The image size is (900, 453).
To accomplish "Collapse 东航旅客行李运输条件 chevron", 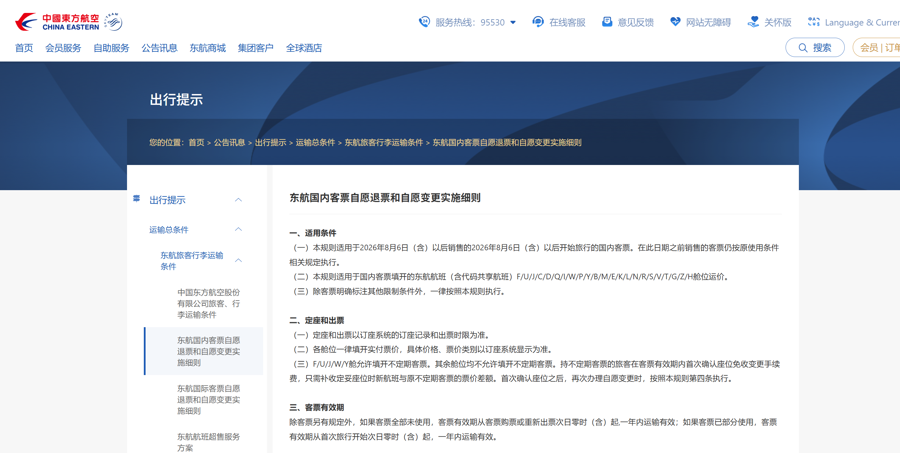I will pos(238,261).
